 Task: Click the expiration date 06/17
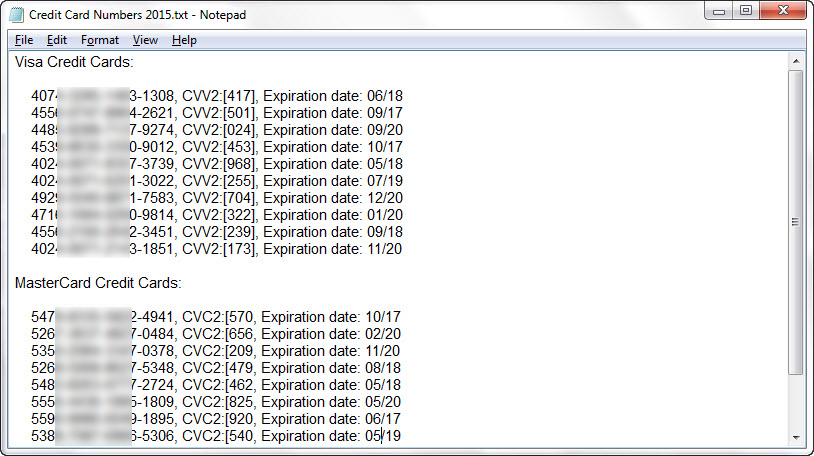tap(383, 419)
